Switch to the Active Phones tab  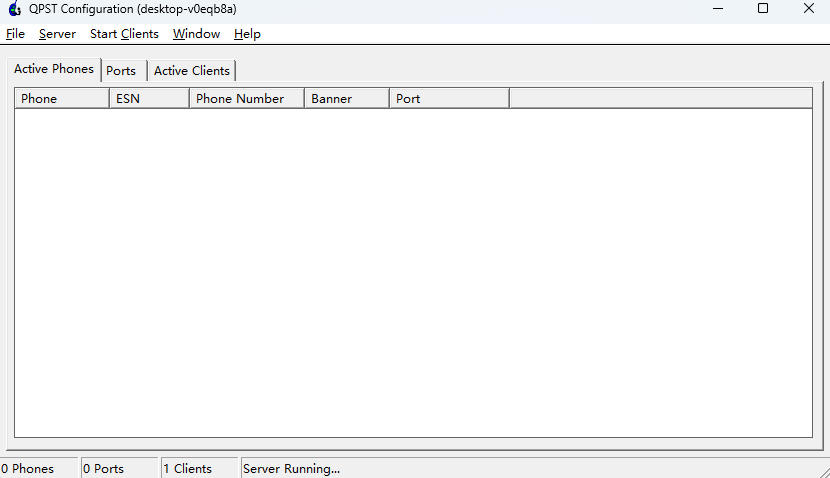[54, 69]
